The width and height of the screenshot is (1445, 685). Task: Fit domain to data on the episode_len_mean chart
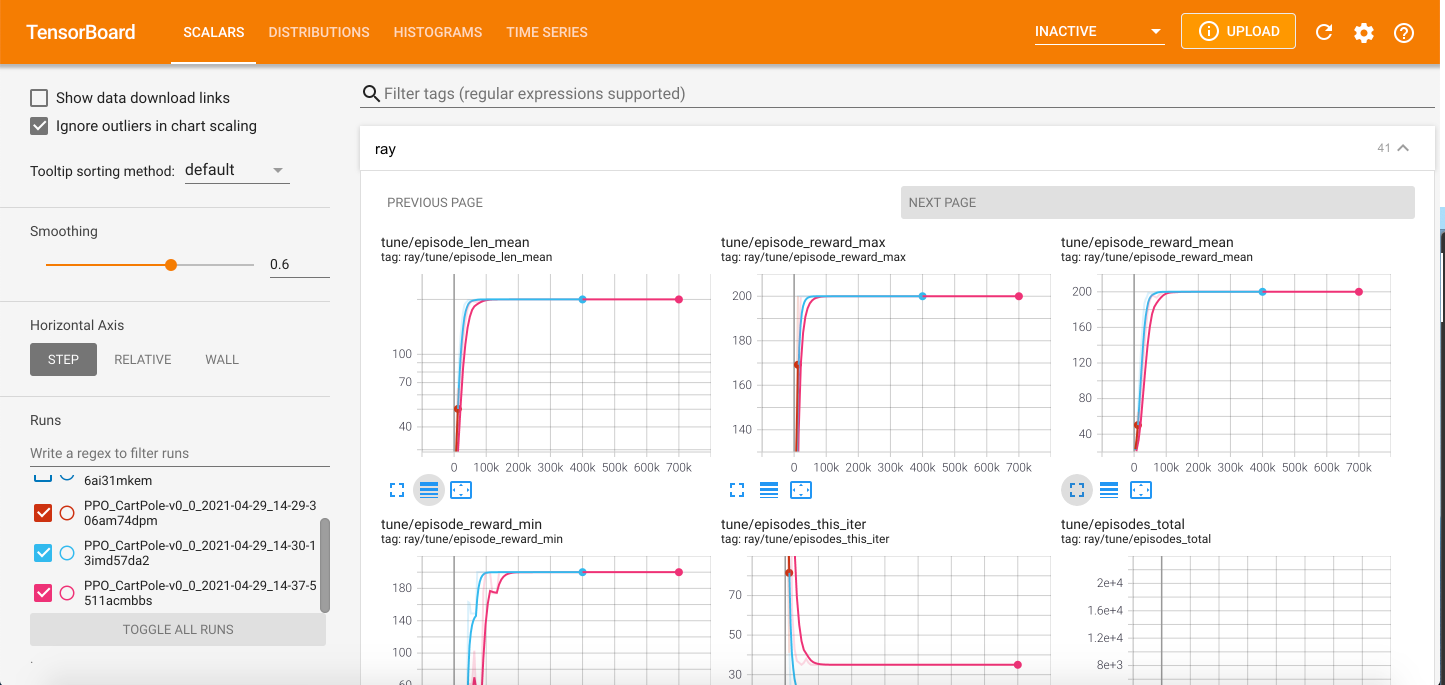click(461, 490)
